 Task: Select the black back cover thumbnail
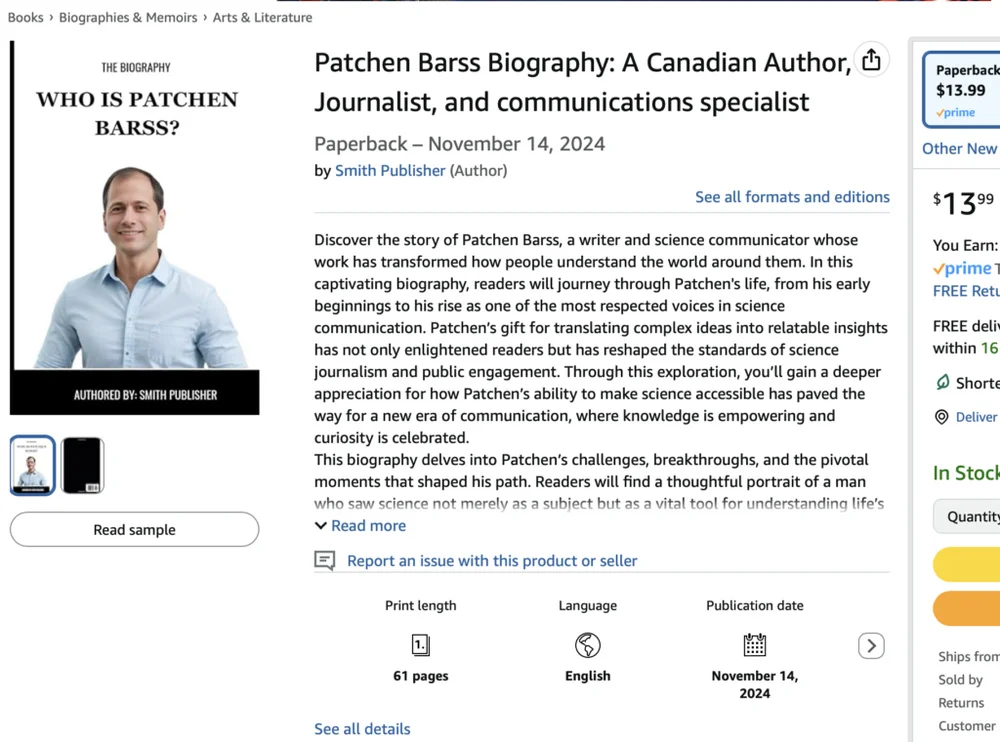(x=82, y=465)
